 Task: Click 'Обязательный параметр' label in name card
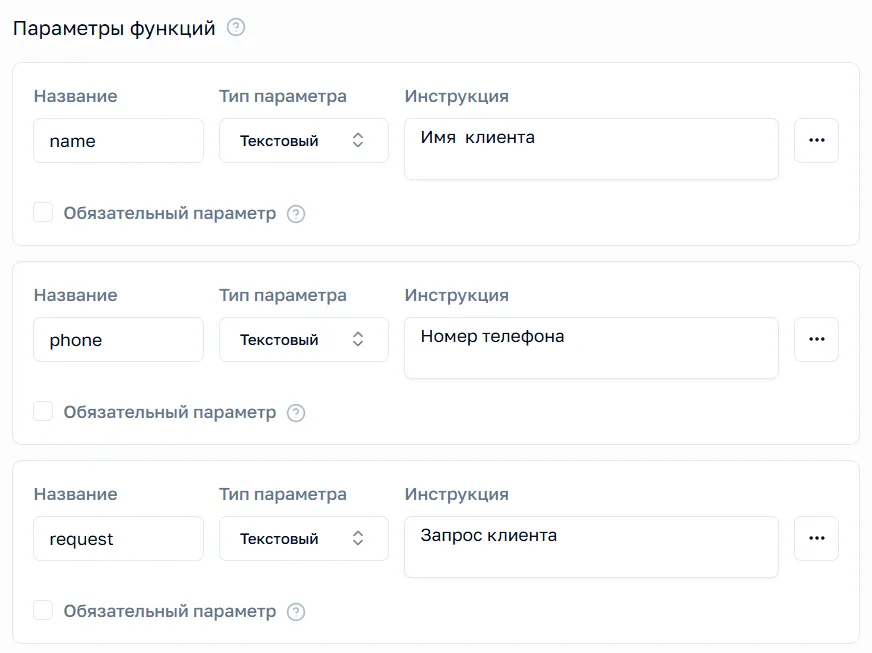point(170,213)
